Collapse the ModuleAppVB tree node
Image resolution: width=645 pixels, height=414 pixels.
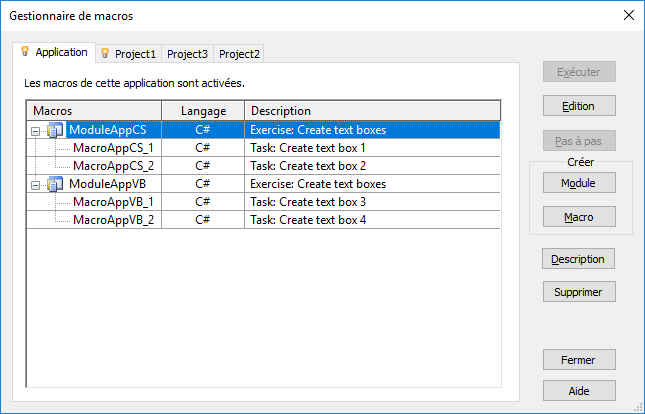tap(36, 184)
